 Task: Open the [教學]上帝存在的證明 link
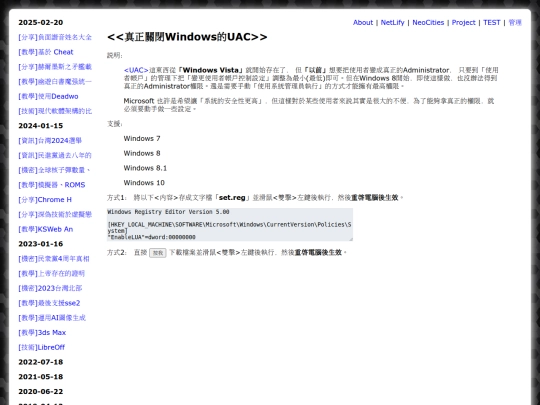point(52,273)
